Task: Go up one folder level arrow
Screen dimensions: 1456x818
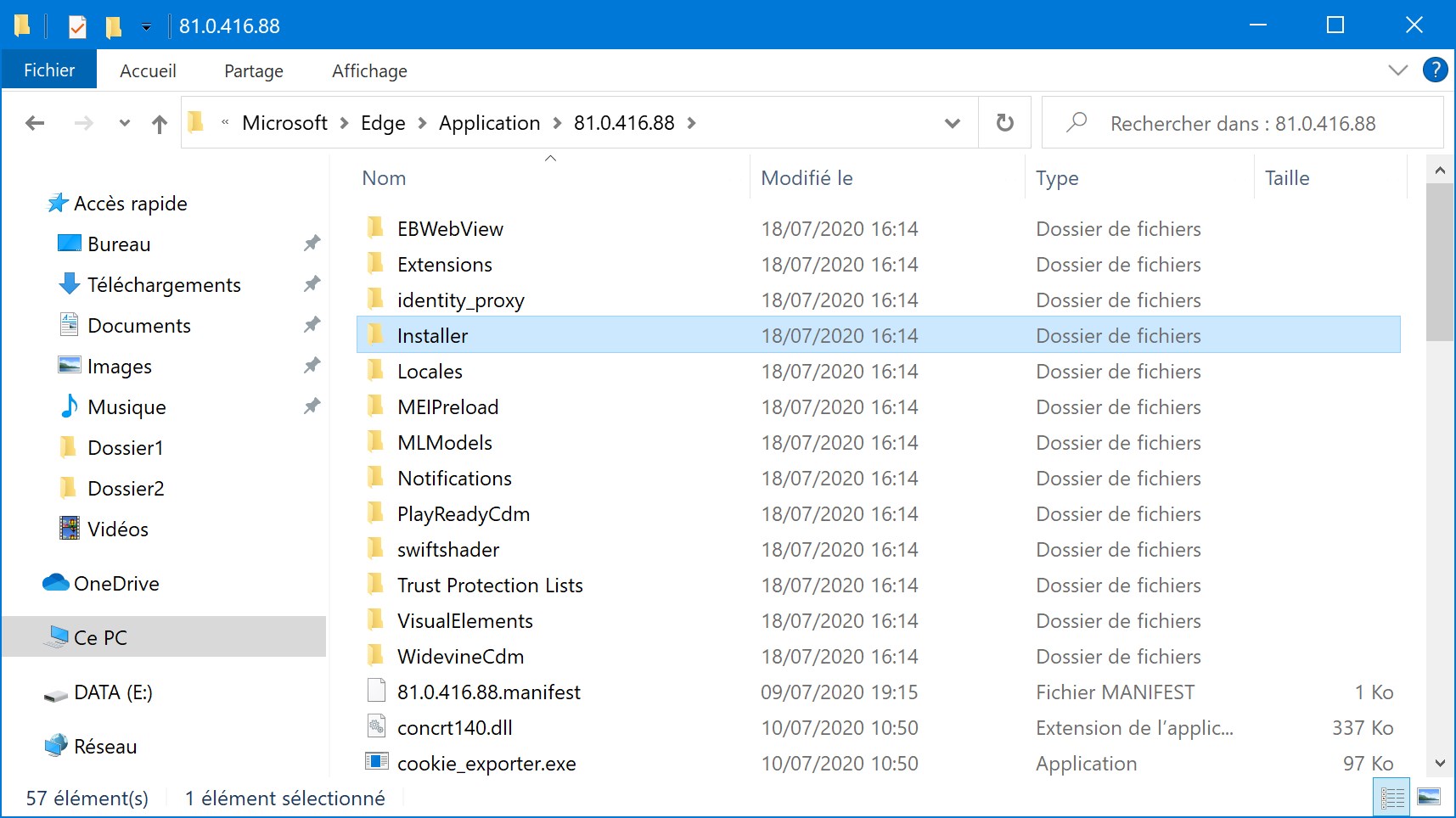Action: tap(160, 124)
